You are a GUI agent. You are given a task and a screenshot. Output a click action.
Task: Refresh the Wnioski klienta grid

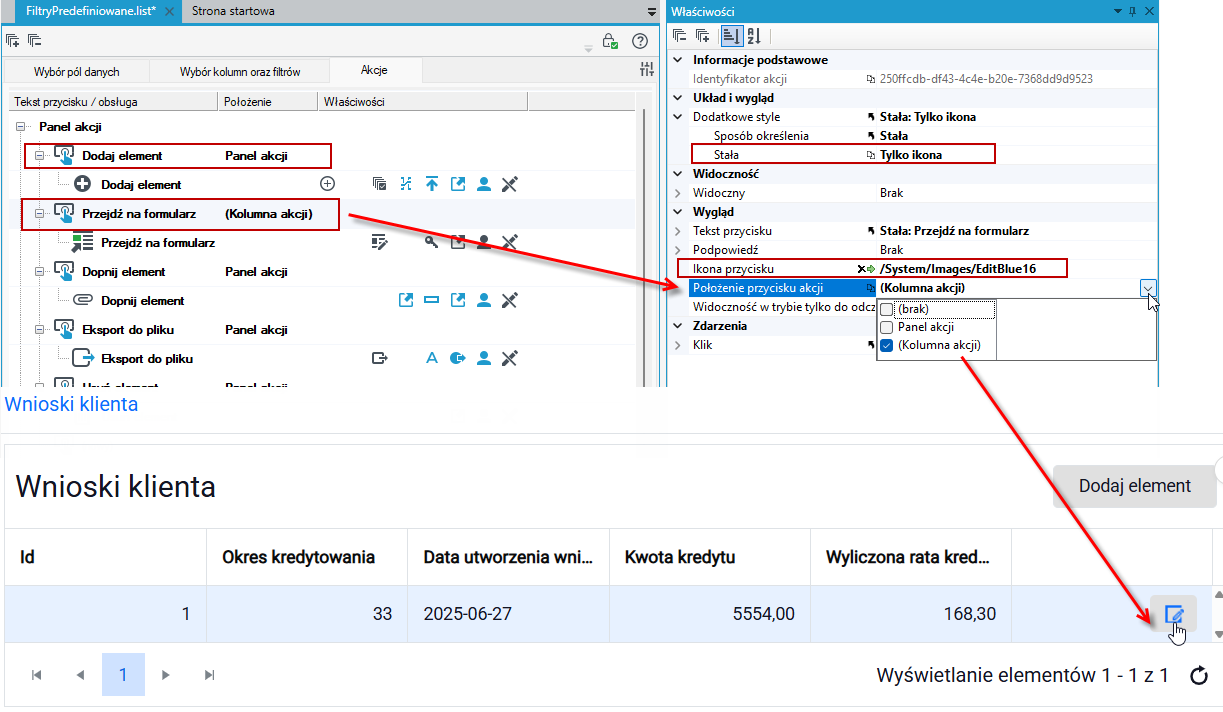tap(1200, 676)
